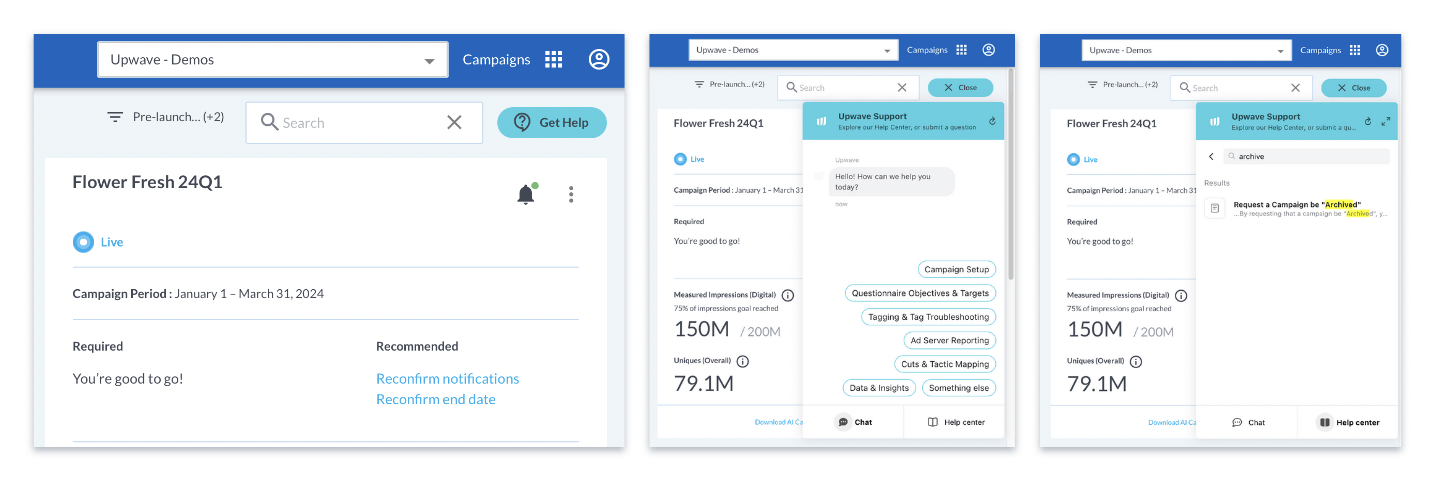Viewport: 1434px width, 488px height.
Task: Click the archive help search field
Action: tap(1308, 156)
